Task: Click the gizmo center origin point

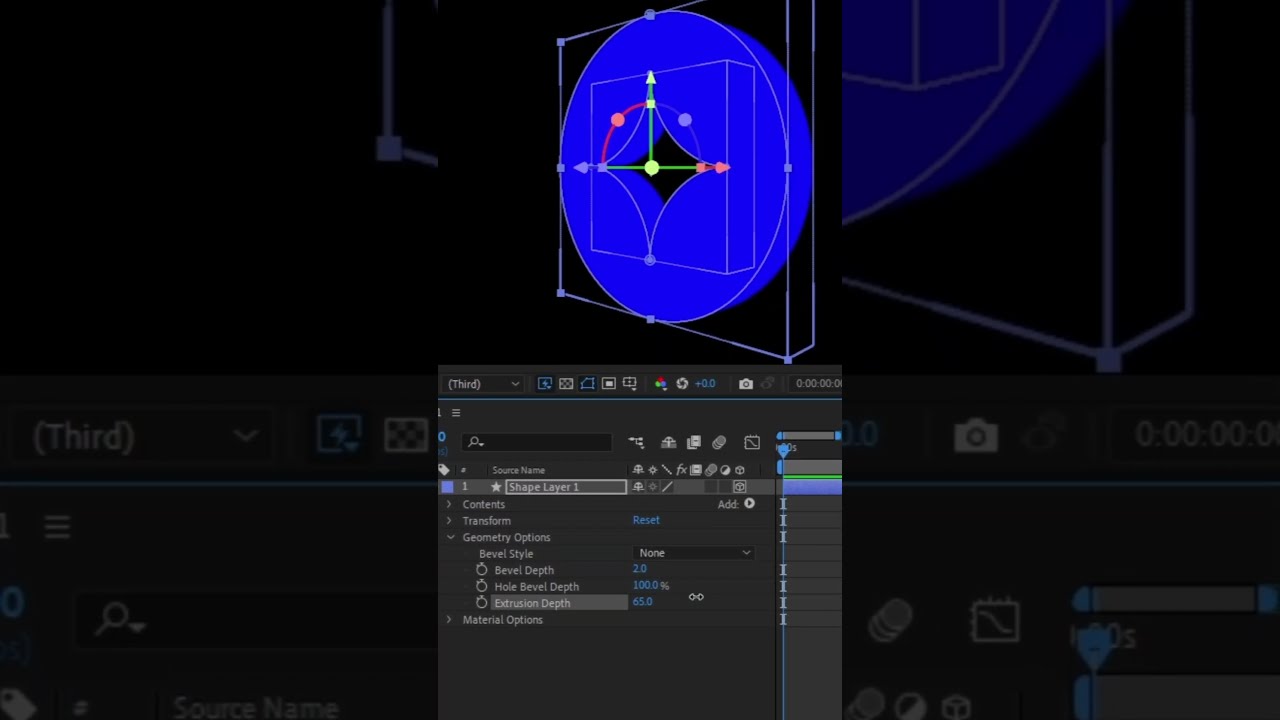Action: click(651, 168)
